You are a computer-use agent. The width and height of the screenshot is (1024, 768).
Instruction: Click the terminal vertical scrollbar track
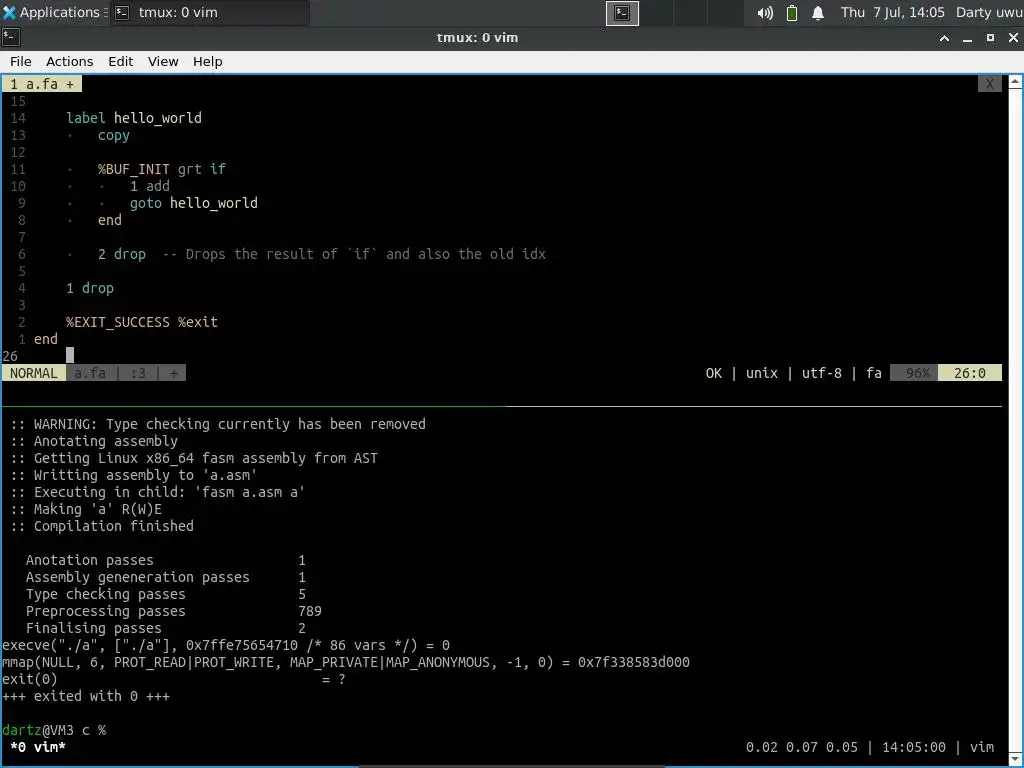click(x=1015, y=421)
